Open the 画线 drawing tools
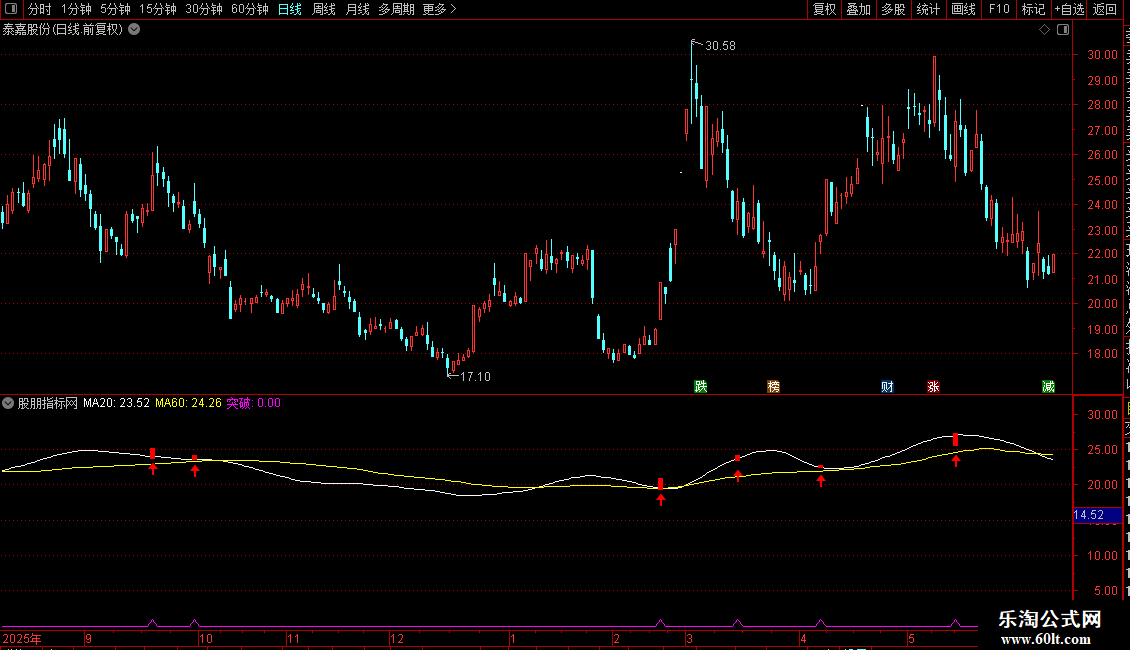1130x650 pixels. coord(964,9)
